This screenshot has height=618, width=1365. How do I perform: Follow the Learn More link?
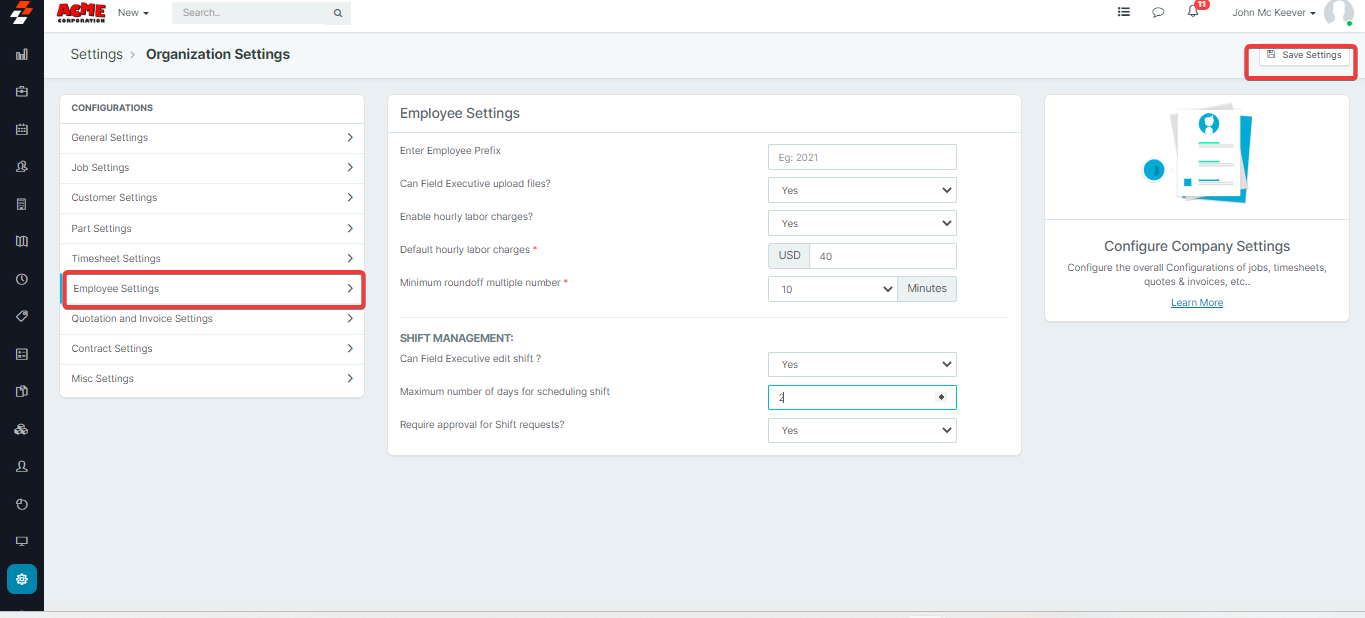(1197, 303)
